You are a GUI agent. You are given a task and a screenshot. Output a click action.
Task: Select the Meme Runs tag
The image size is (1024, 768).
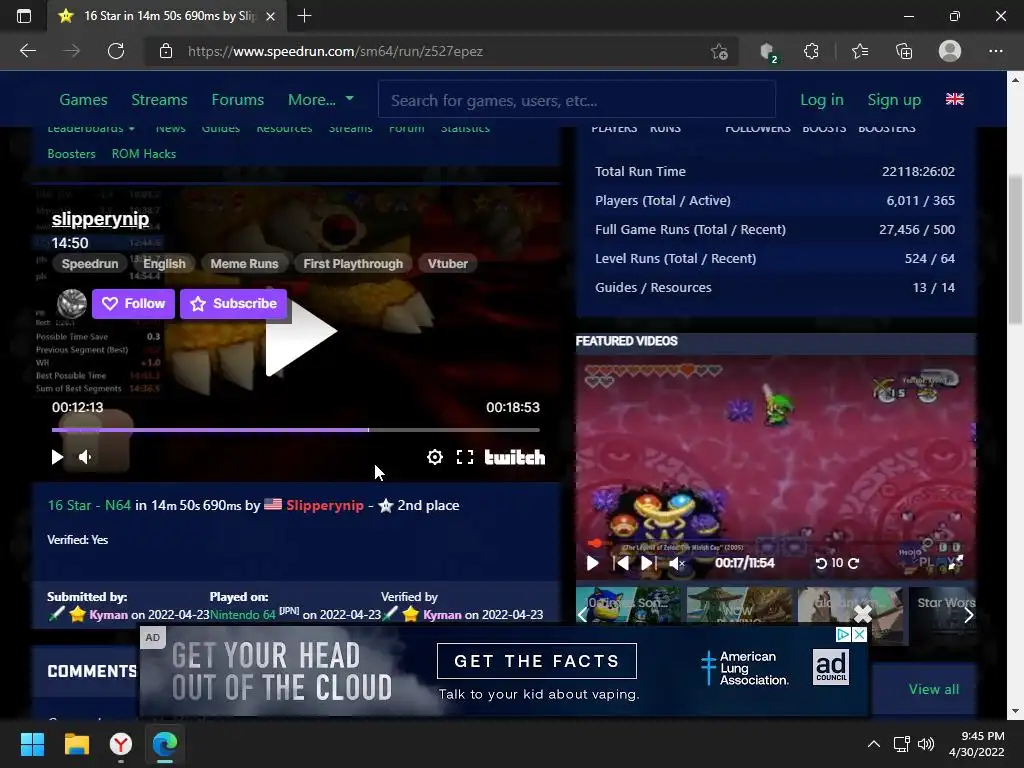[x=244, y=264]
